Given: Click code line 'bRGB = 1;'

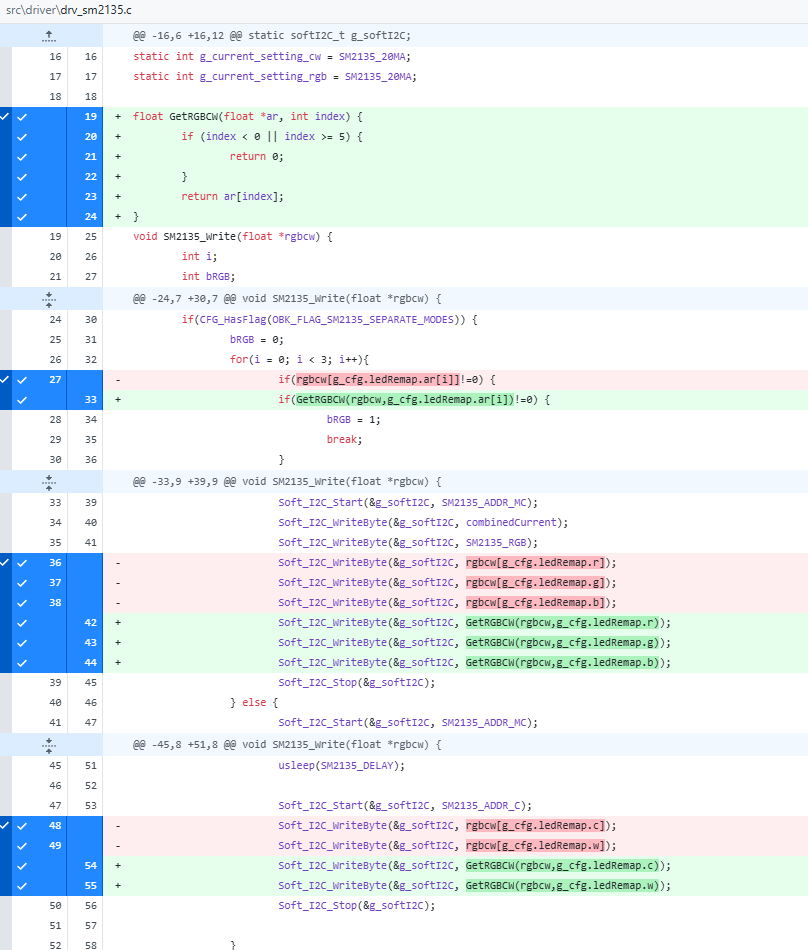Looking at the screenshot, I should point(354,419).
